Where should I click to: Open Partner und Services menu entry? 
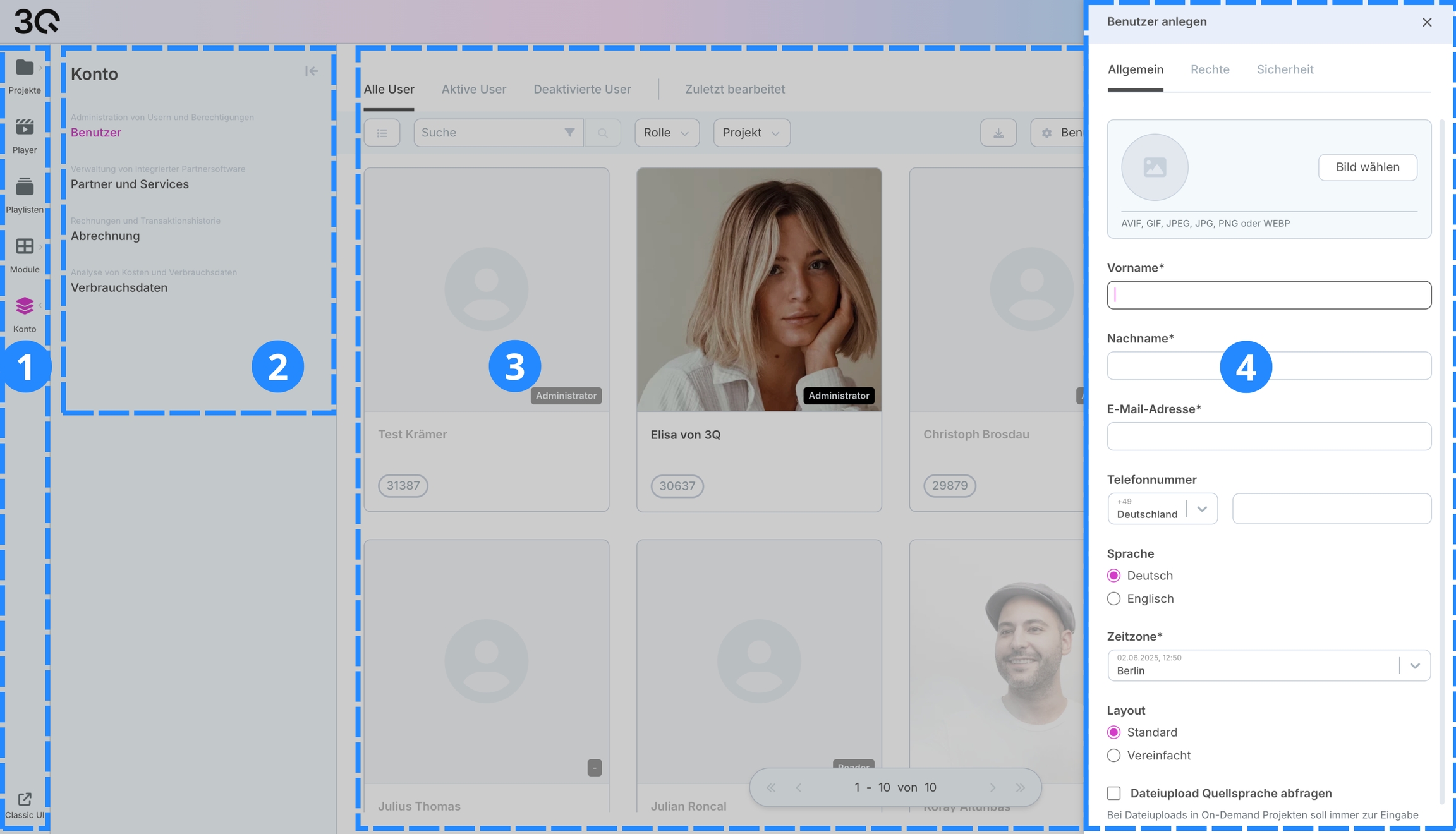pyautogui.click(x=130, y=184)
